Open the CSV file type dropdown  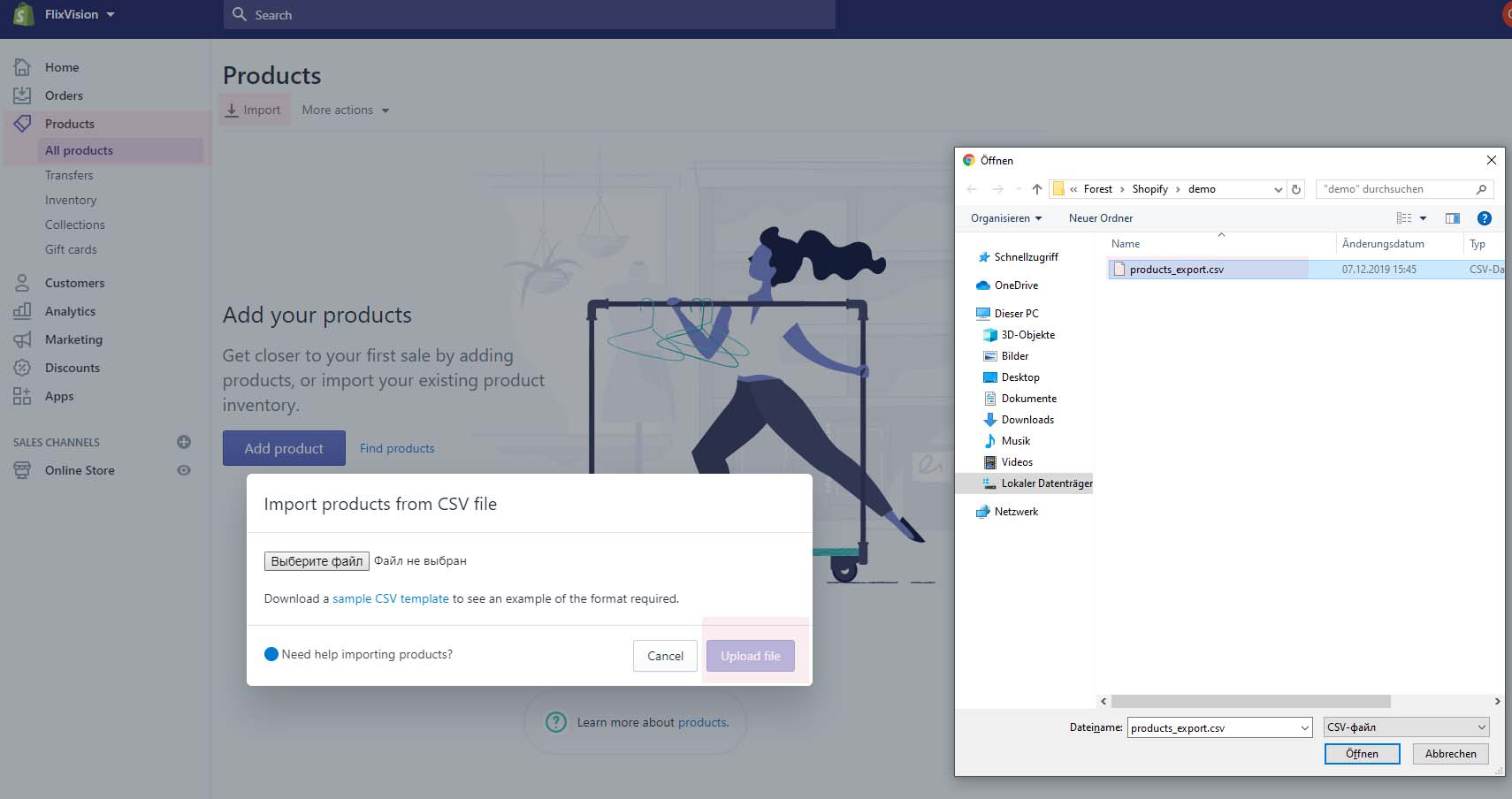1406,727
